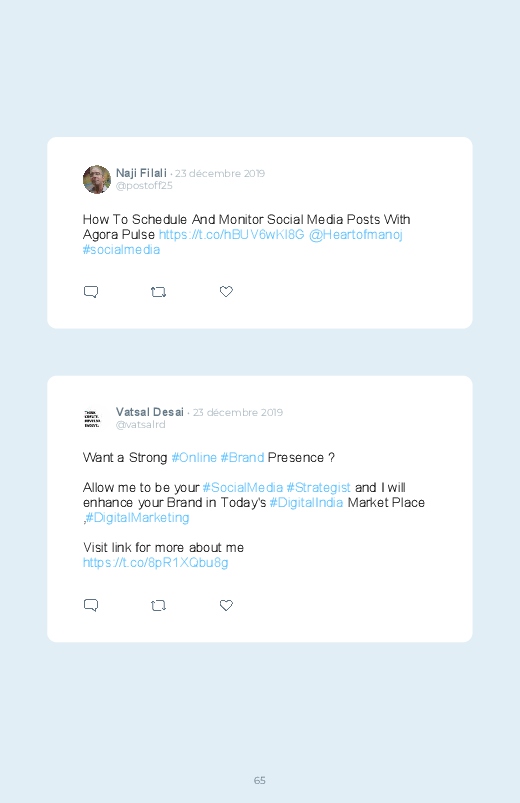Click reply icon on Vatsal Desai's tweet
The width and height of the screenshot is (520, 803).
click(x=91, y=605)
